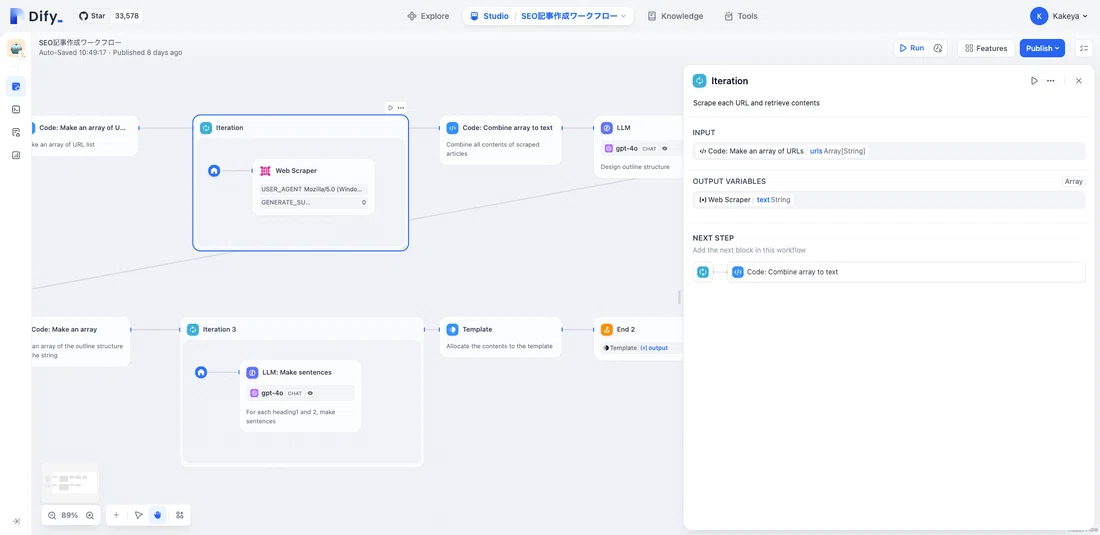Run this step from Iteration panel header

coord(1034,81)
